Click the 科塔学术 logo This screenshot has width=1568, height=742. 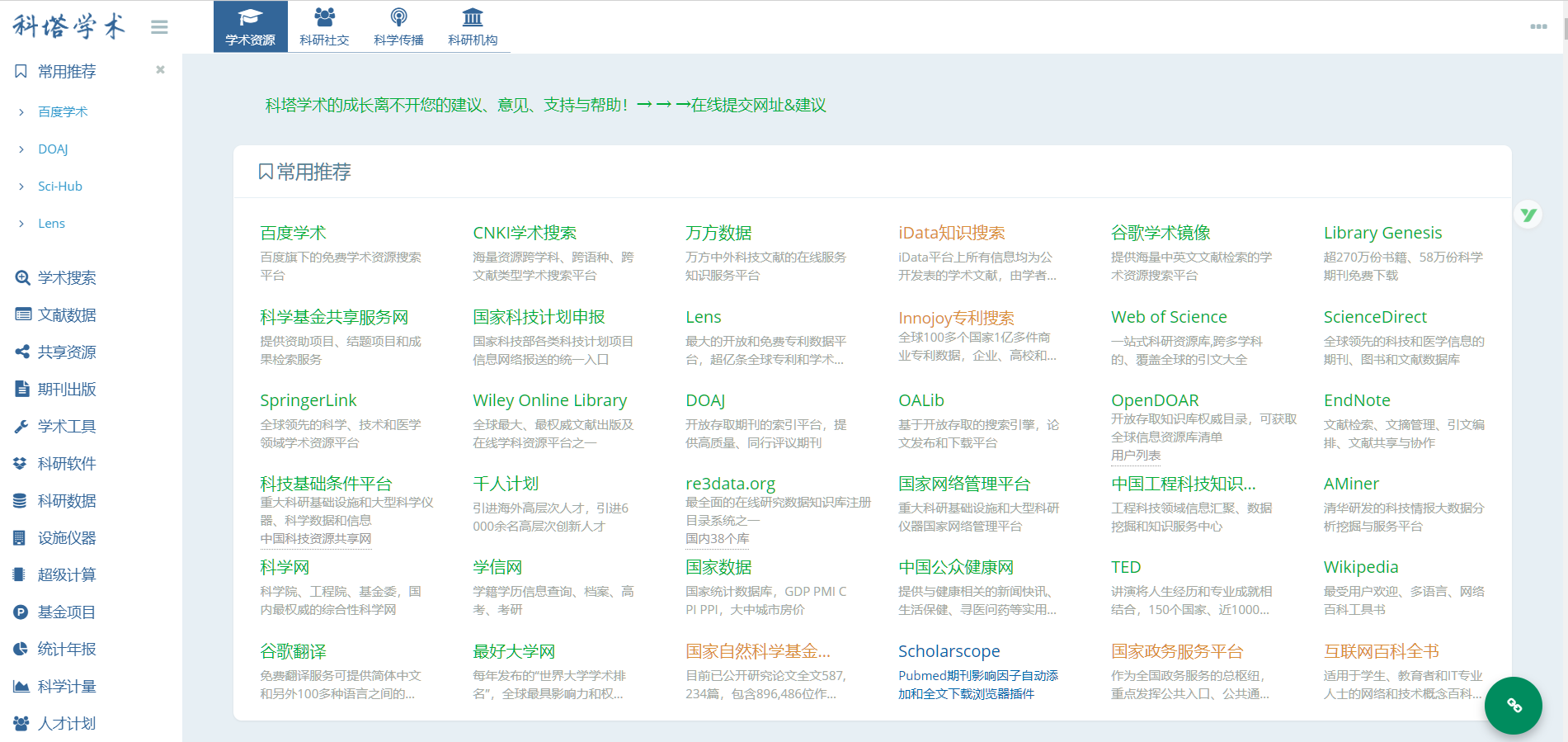click(x=69, y=26)
